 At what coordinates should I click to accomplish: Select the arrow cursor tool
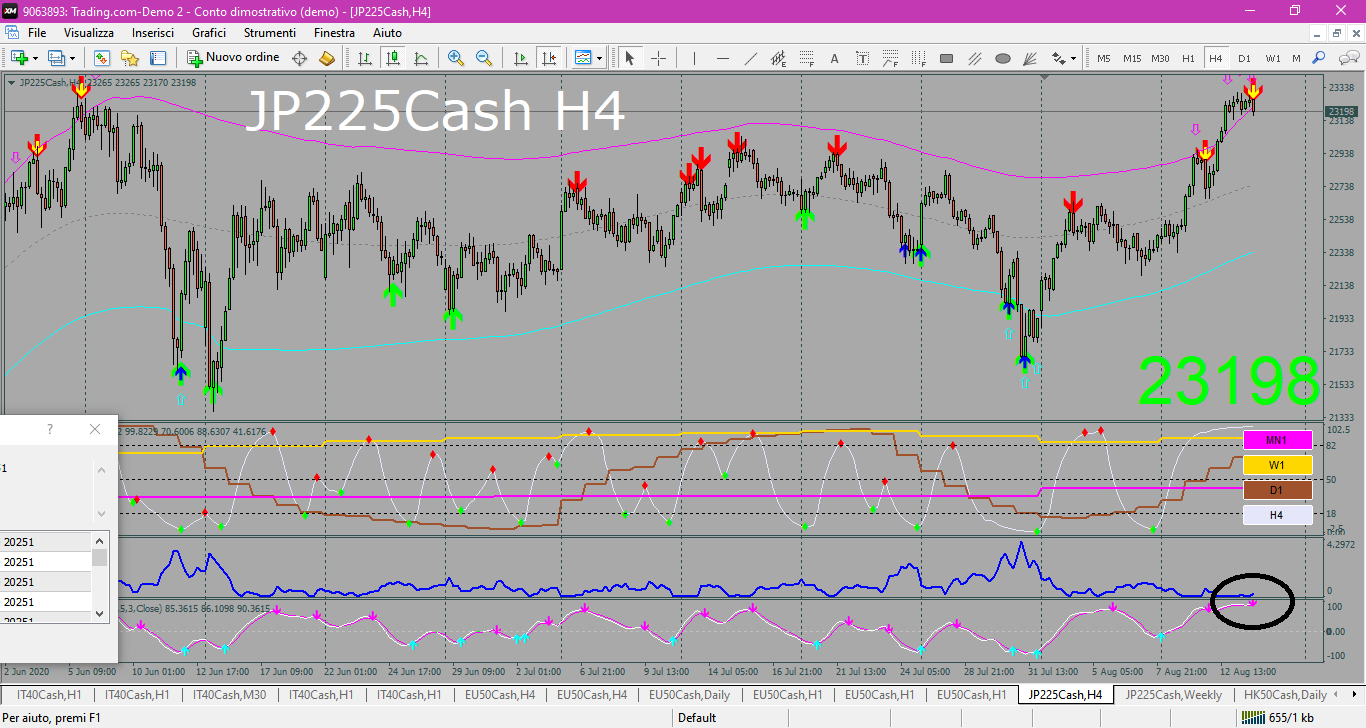click(x=630, y=58)
